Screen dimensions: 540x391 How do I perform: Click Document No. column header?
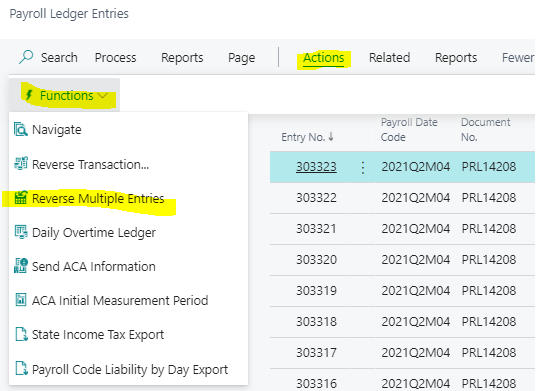[486, 130]
